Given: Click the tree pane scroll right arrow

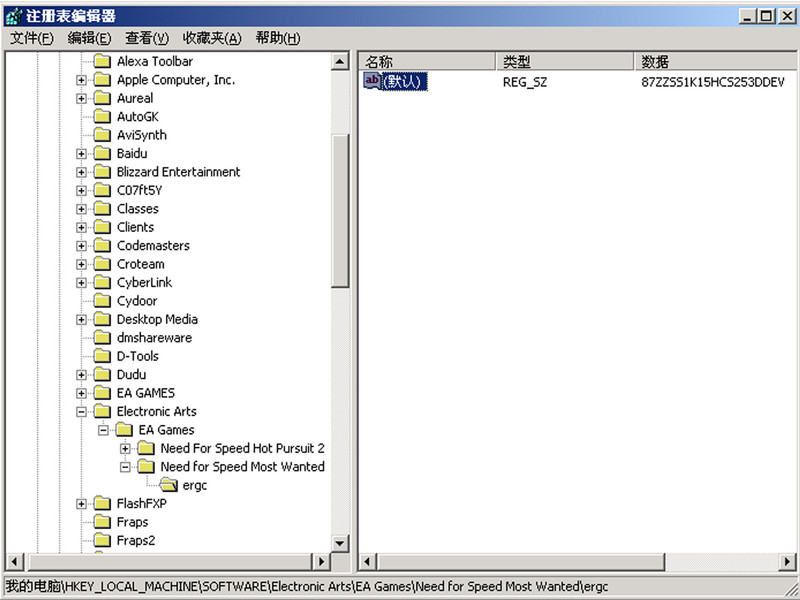Looking at the screenshot, I should point(321,562).
